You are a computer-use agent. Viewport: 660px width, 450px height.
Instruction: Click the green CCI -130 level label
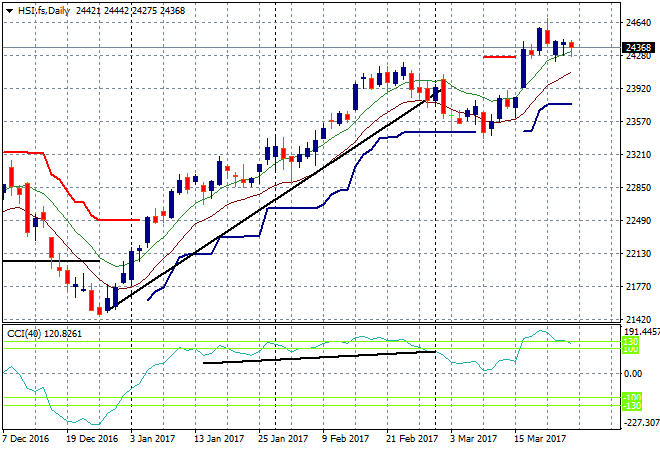(x=631, y=406)
